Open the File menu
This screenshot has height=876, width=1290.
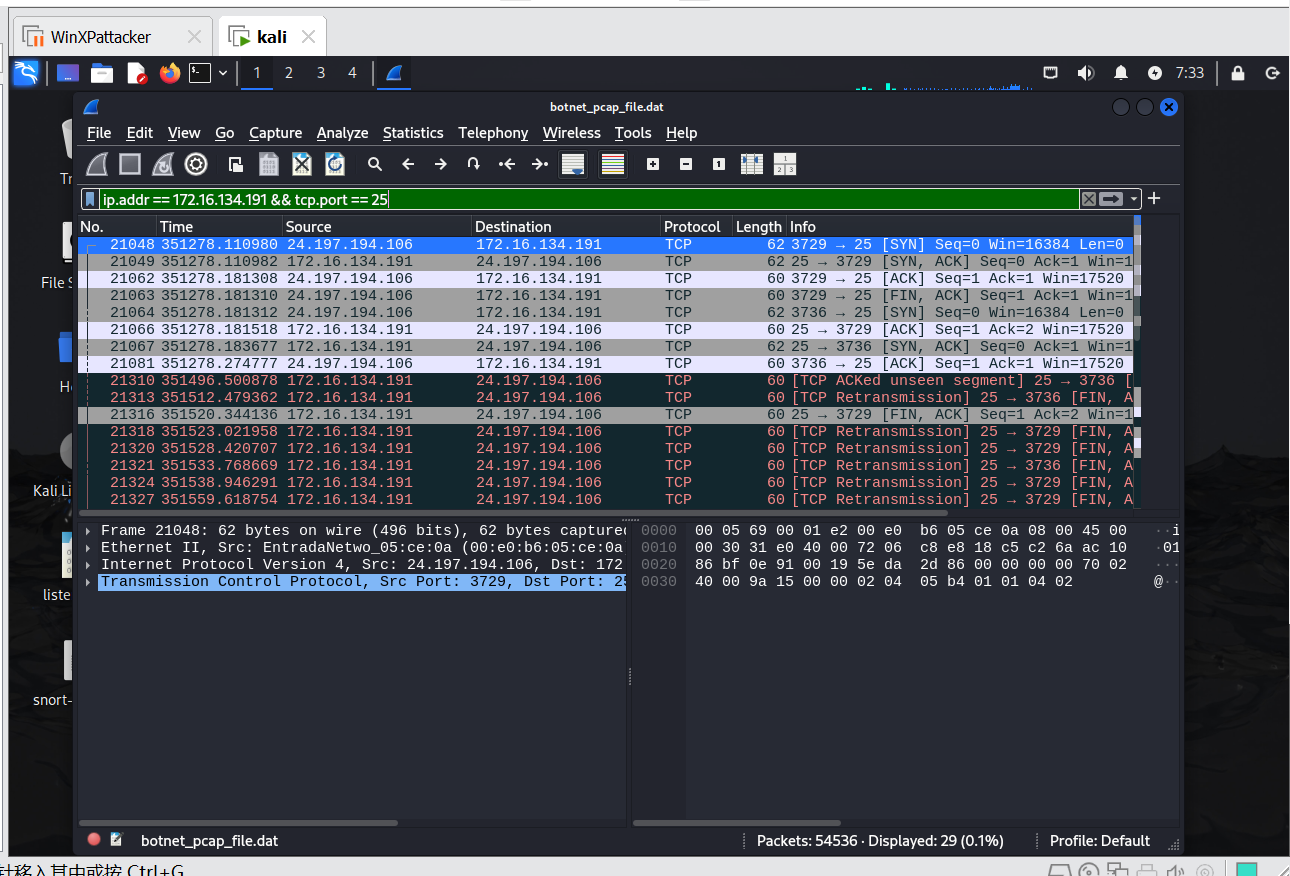(x=99, y=133)
